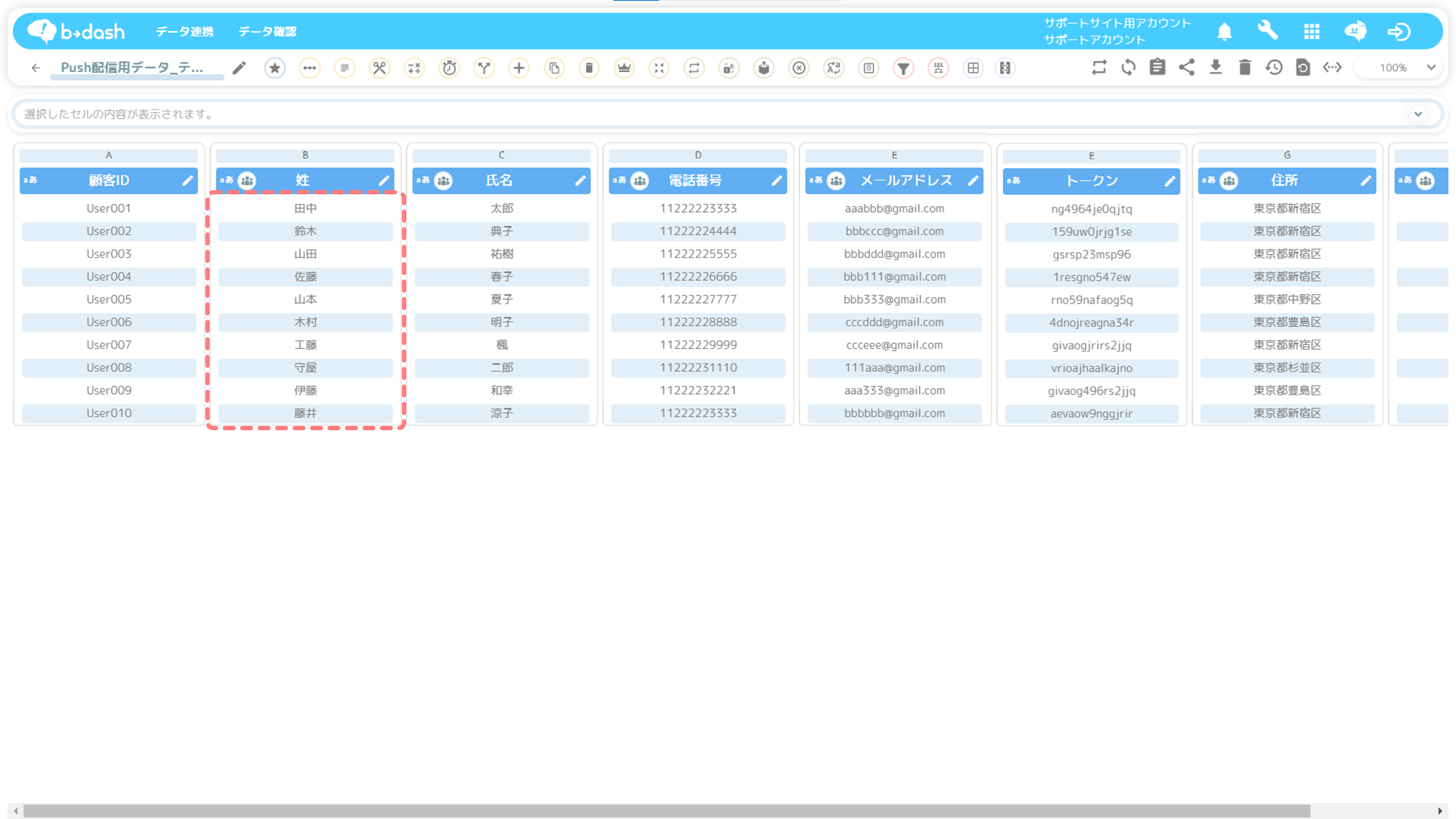1456x819 pixels.
Task: Click the star favorite icon in toolbar
Action: [274, 68]
